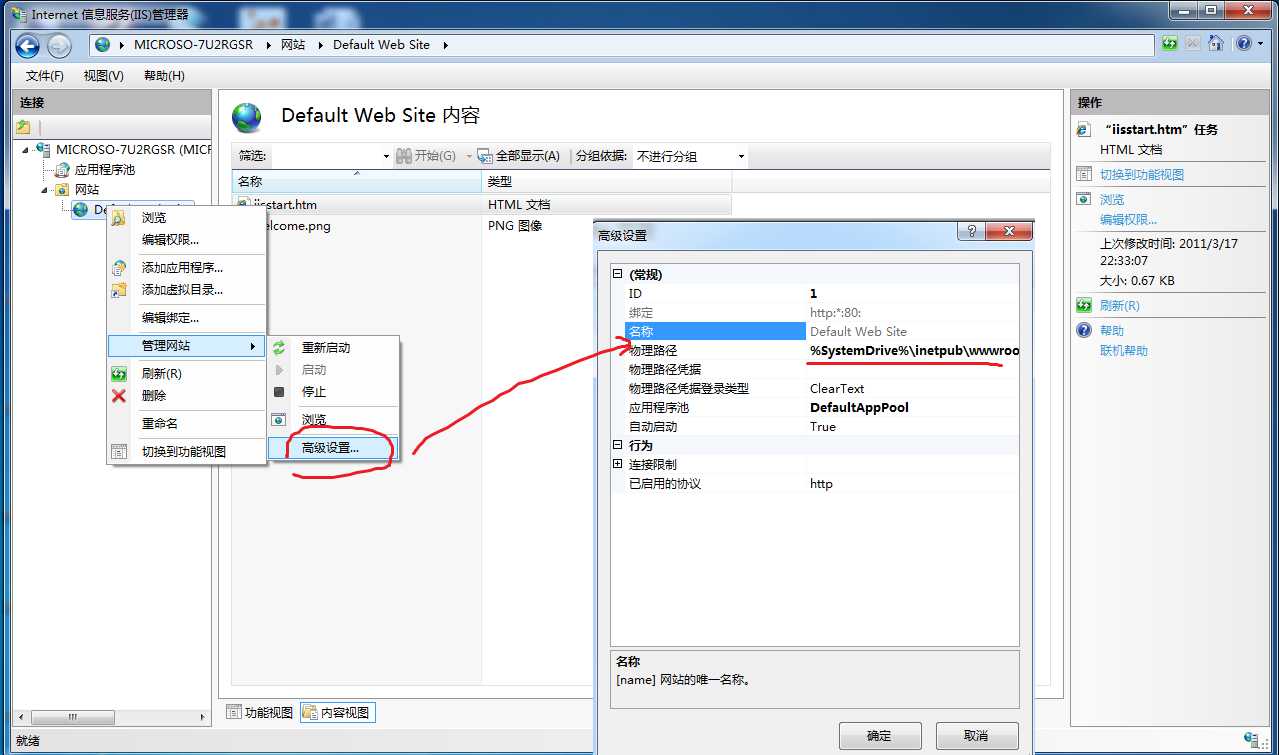The height and width of the screenshot is (755, 1279).
Task: Click the Forward navigation arrow button
Action: pos(59,45)
